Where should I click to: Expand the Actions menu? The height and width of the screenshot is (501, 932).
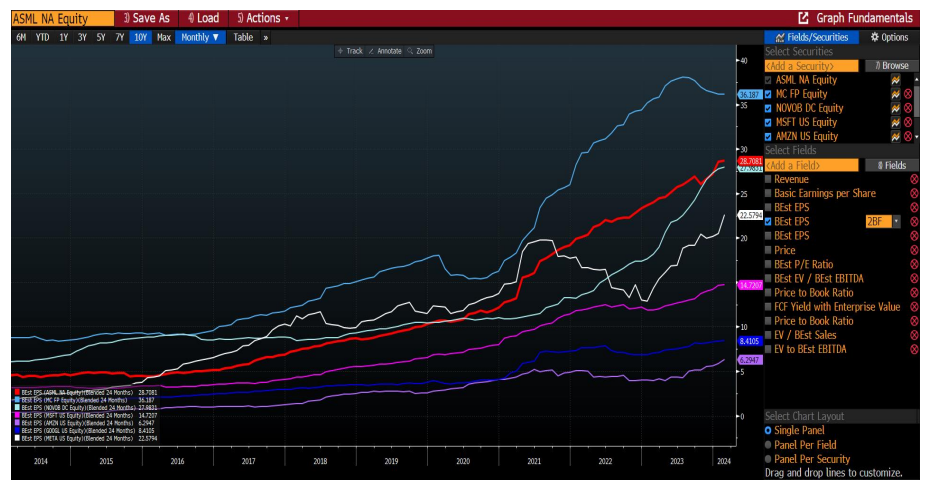tap(263, 18)
